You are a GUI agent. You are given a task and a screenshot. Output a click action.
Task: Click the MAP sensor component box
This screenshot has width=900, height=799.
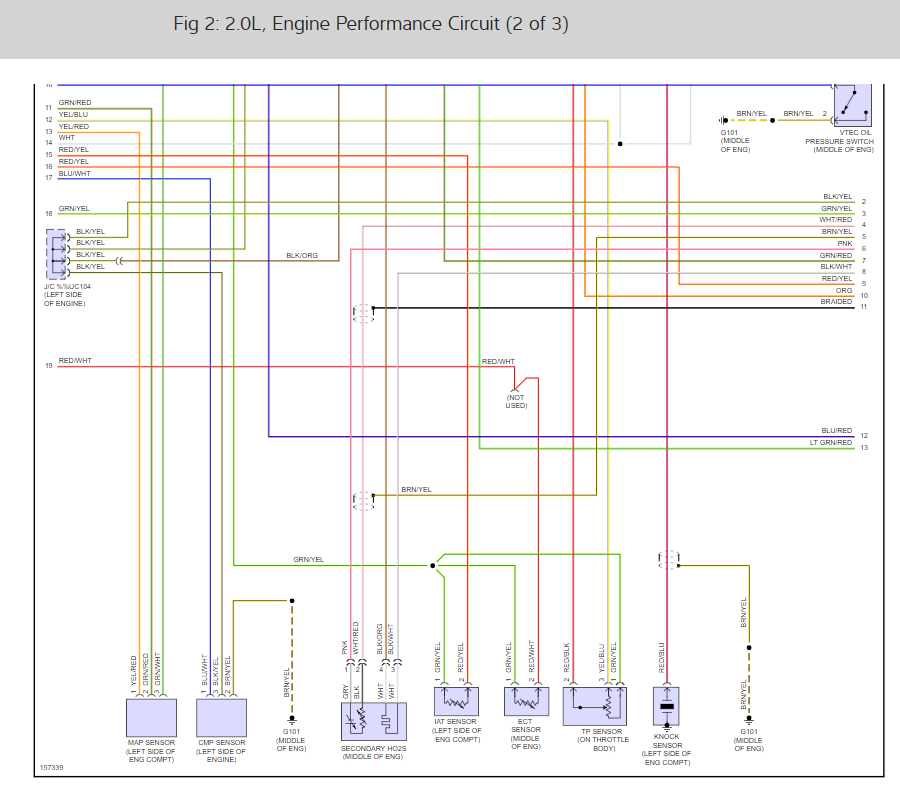tap(151, 717)
